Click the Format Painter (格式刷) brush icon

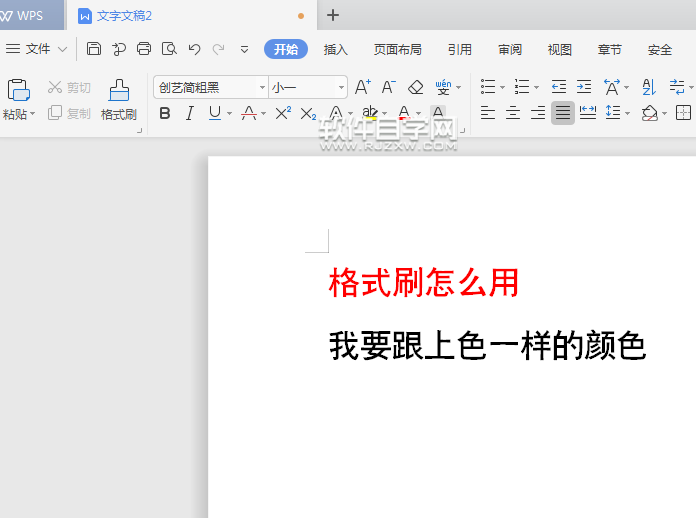[x=119, y=90]
